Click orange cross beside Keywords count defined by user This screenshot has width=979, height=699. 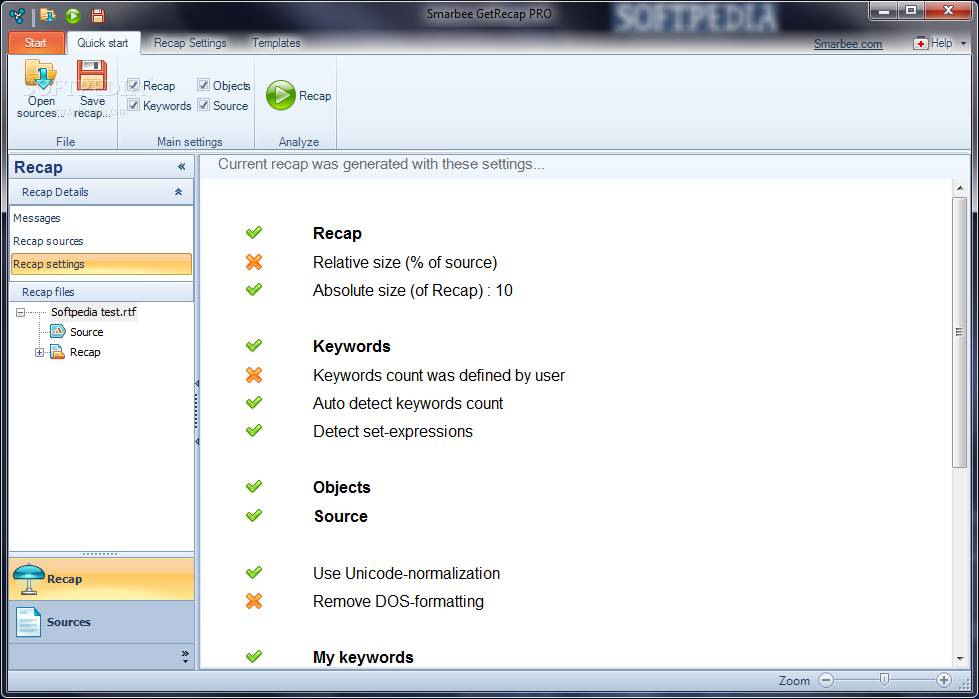point(253,375)
